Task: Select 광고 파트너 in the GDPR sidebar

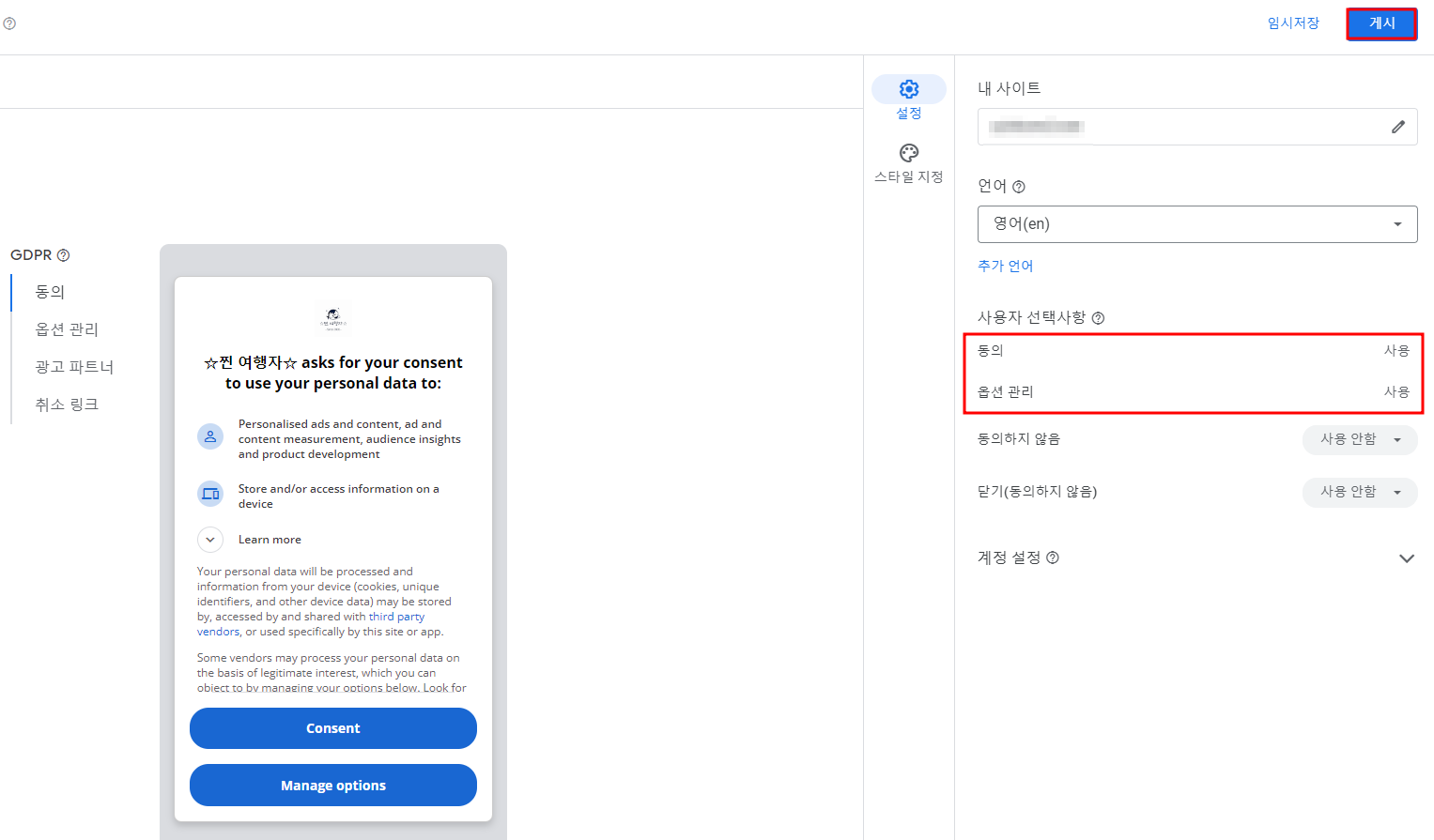Action: point(75,367)
